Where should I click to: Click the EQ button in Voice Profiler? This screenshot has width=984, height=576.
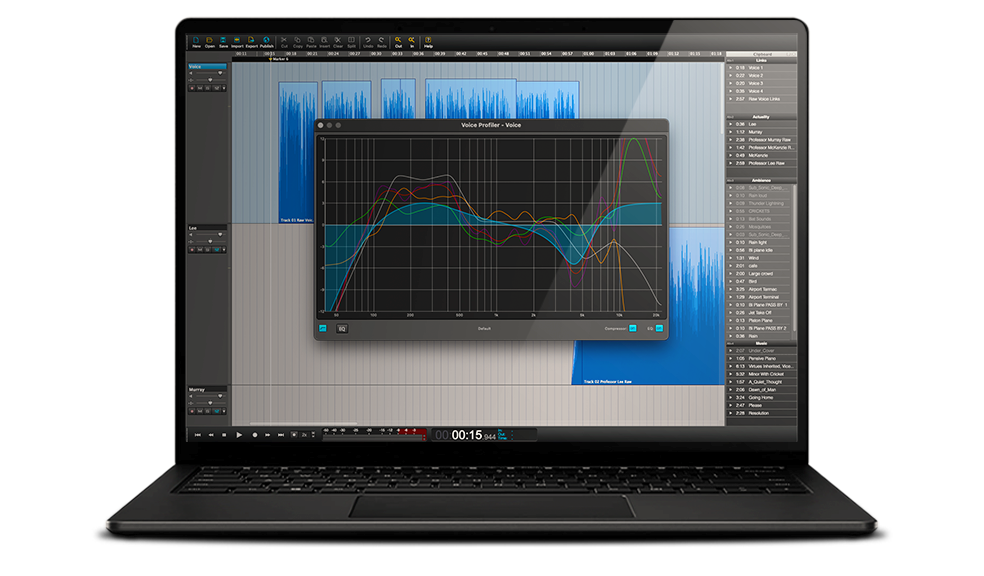[341, 327]
